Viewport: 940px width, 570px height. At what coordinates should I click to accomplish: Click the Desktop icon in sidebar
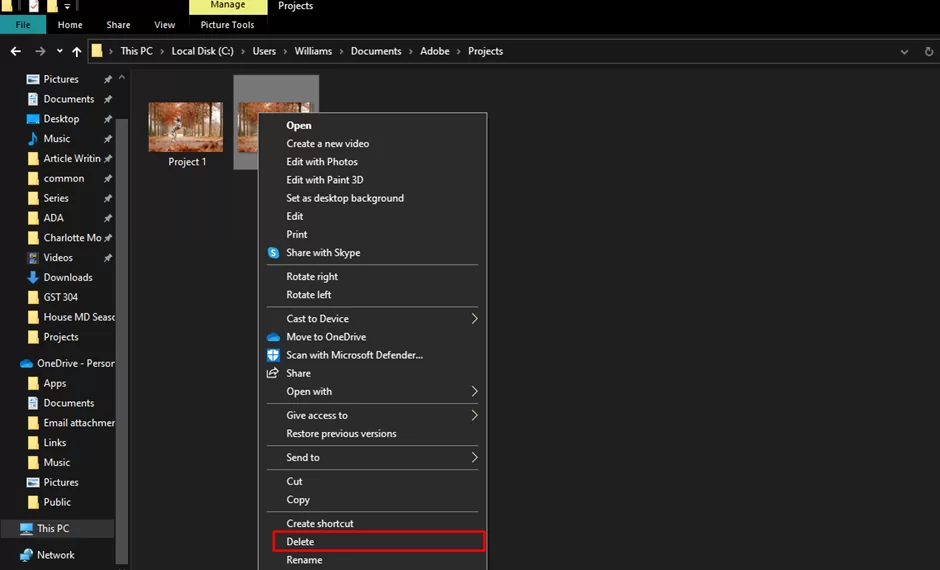pos(33,119)
